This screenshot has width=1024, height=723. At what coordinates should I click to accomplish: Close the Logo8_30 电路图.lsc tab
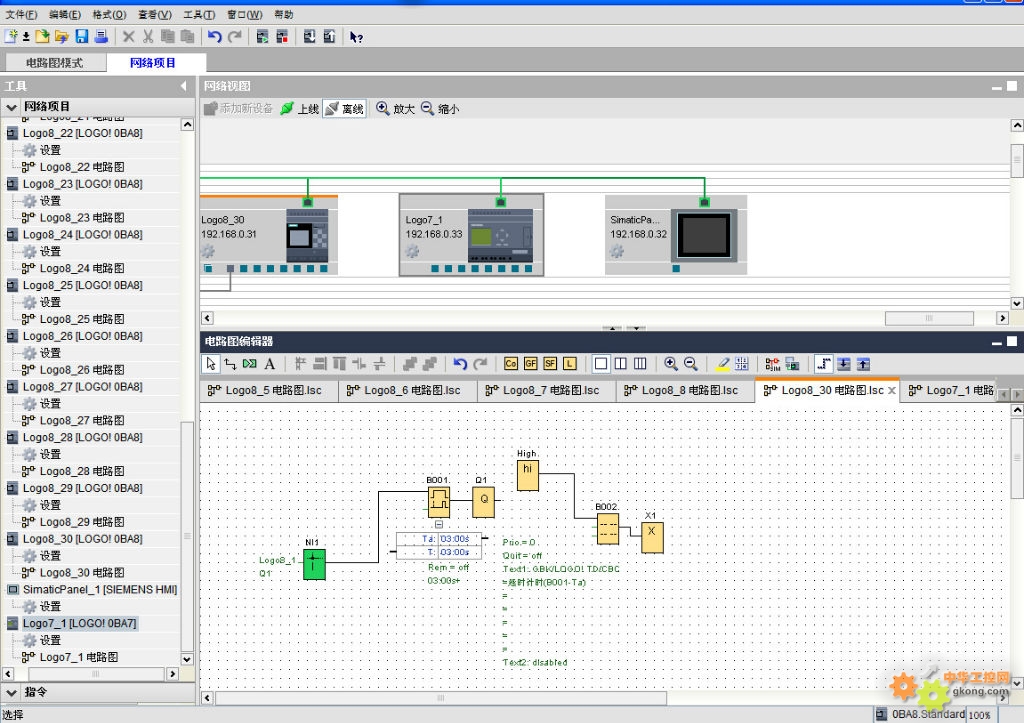pyautogui.click(x=891, y=390)
